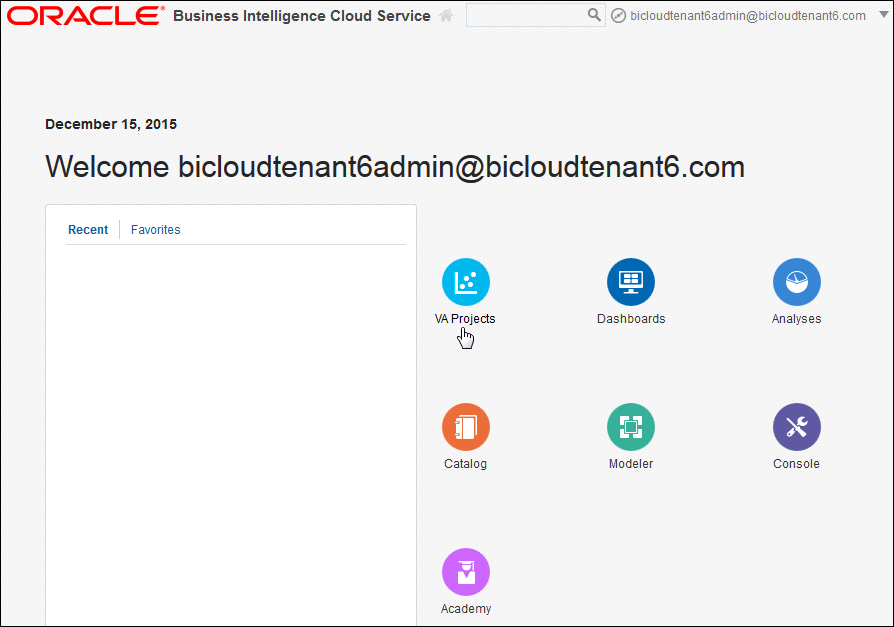Click the Catalog label
Image resolution: width=894 pixels, height=627 pixels.
click(465, 463)
